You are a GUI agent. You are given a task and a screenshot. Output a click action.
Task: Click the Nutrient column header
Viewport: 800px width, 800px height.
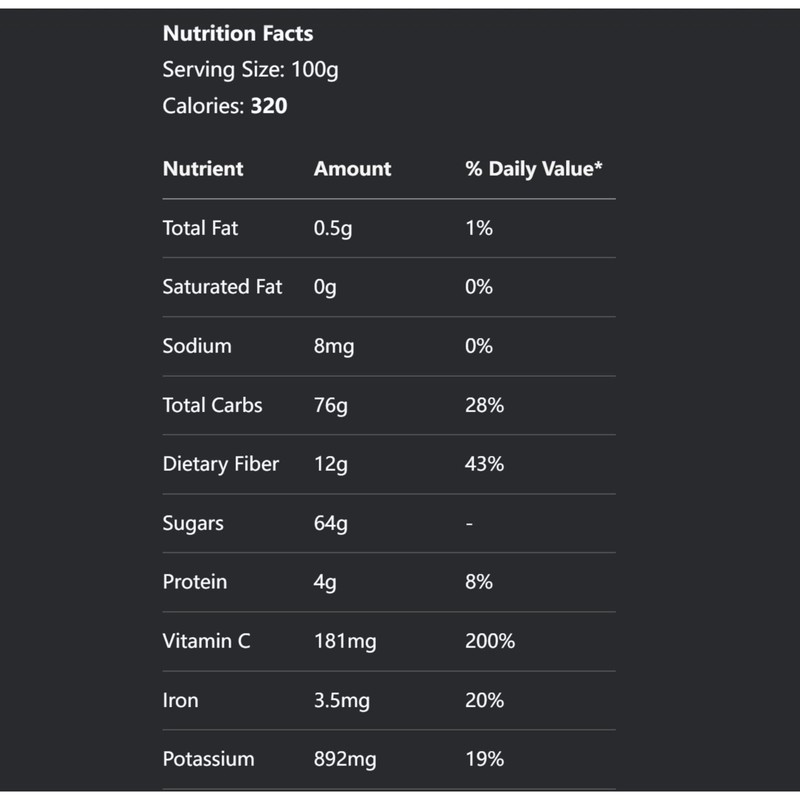(x=203, y=169)
